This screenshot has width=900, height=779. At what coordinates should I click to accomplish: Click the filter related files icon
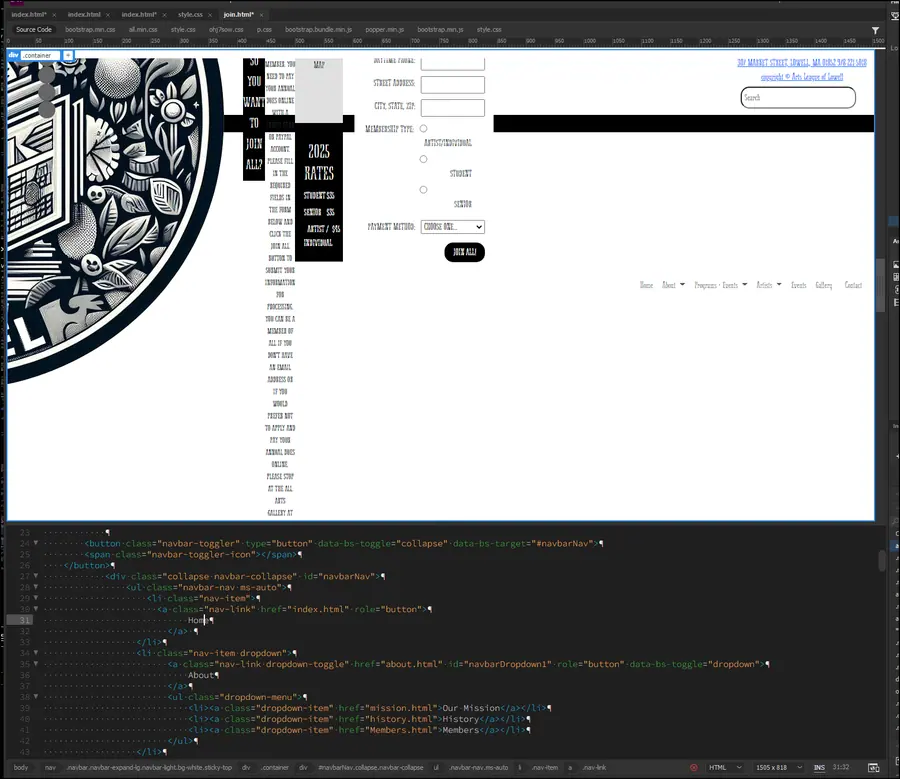pyautogui.click(x=875, y=30)
